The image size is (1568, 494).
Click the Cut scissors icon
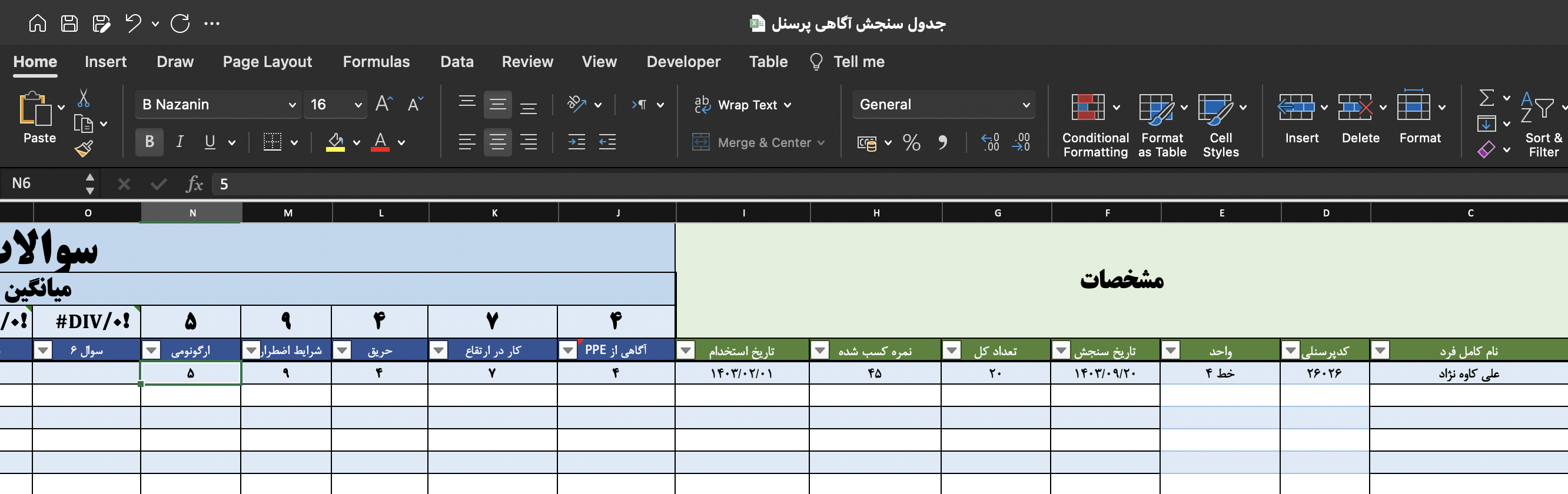(84, 98)
